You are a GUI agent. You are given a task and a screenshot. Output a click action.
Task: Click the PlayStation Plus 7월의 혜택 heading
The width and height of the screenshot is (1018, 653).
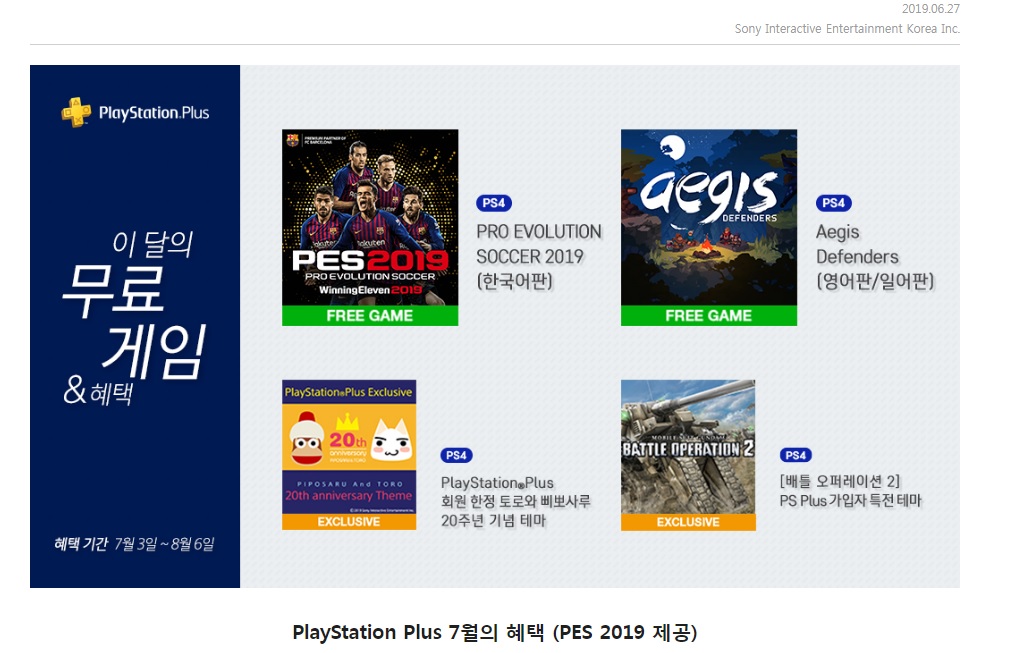tap(495, 632)
